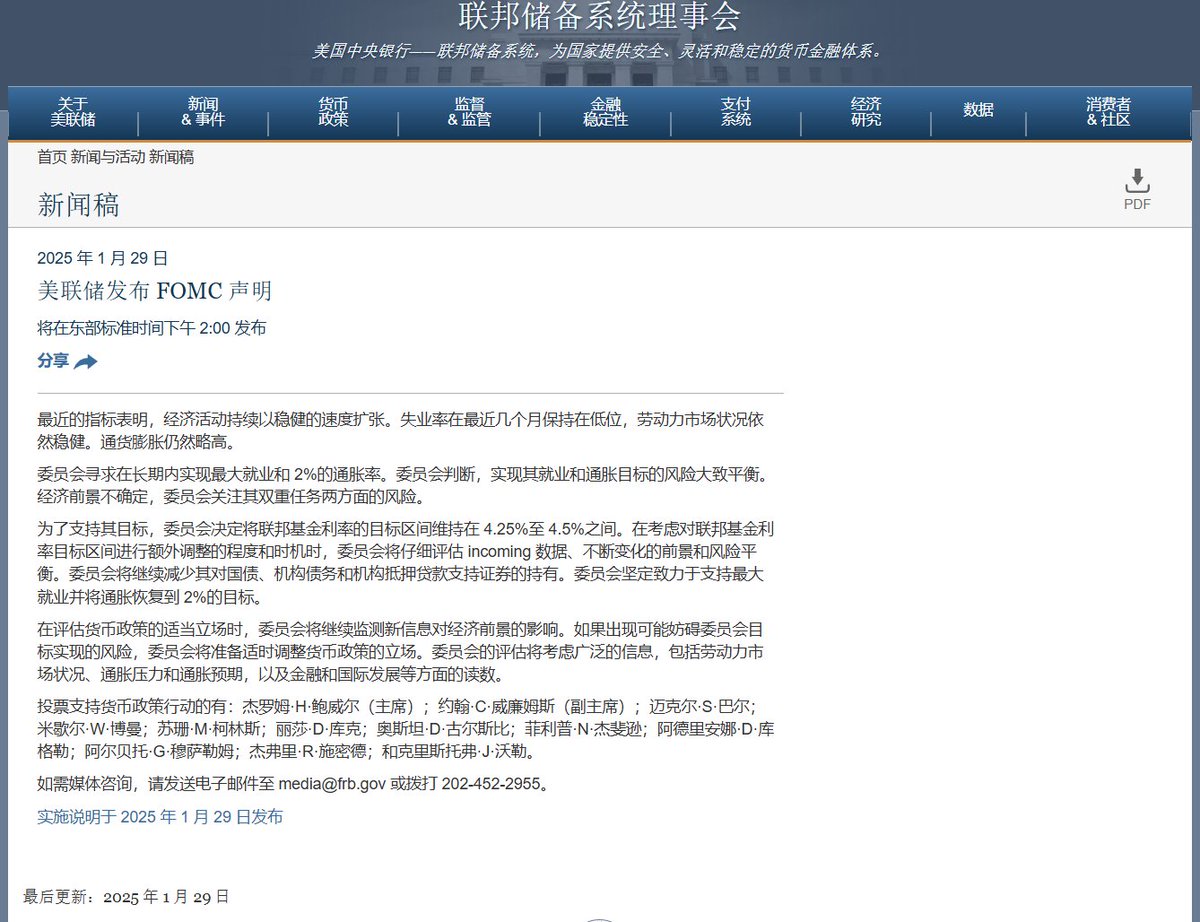Screen dimensions: 1200x922
Task: Click the 分享 share link
Action: [x=53, y=361]
